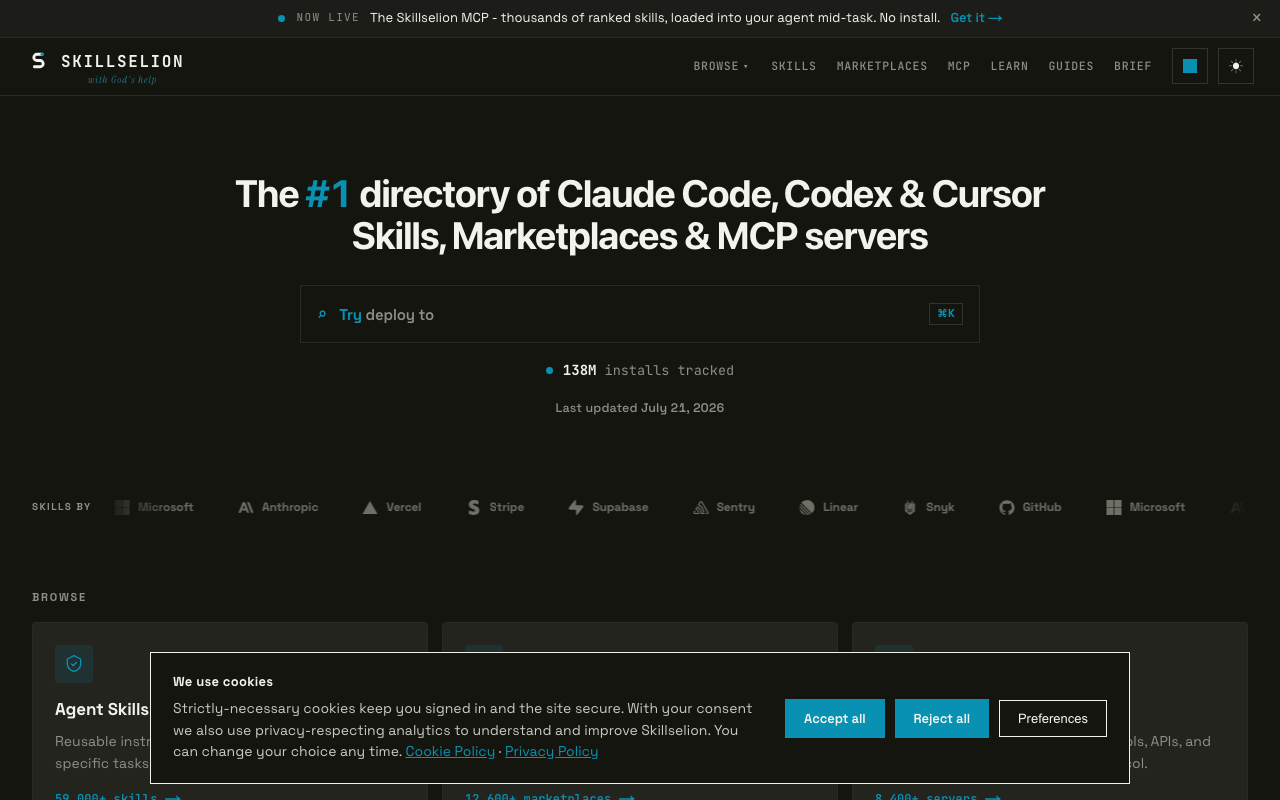Screen dimensions: 1280x800
Task: Go to the Marketplaces nav item
Action: [882, 66]
